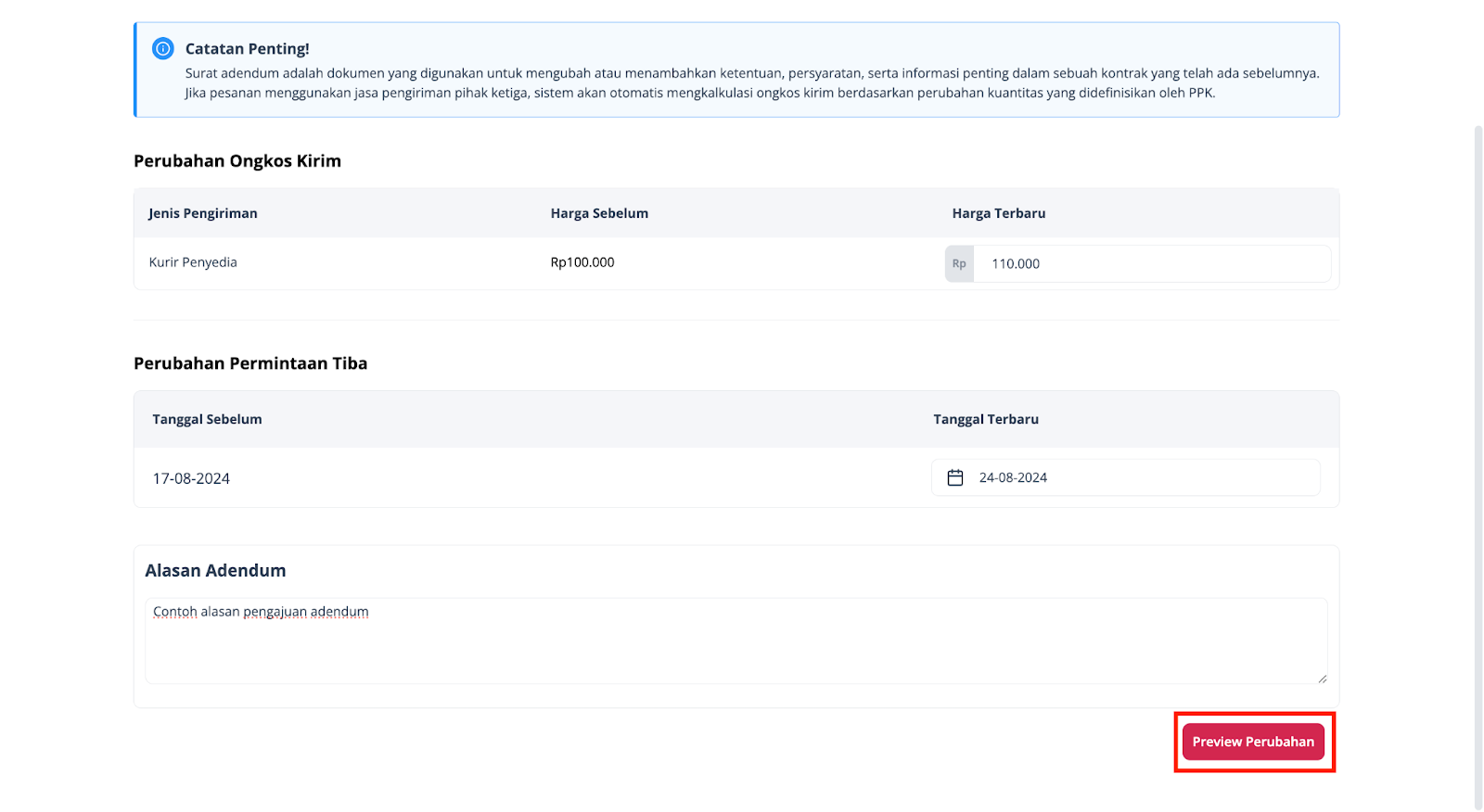Click the vertical page scrollbar
Viewport: 1484px width, 812px height.
tap(1478, 463)
